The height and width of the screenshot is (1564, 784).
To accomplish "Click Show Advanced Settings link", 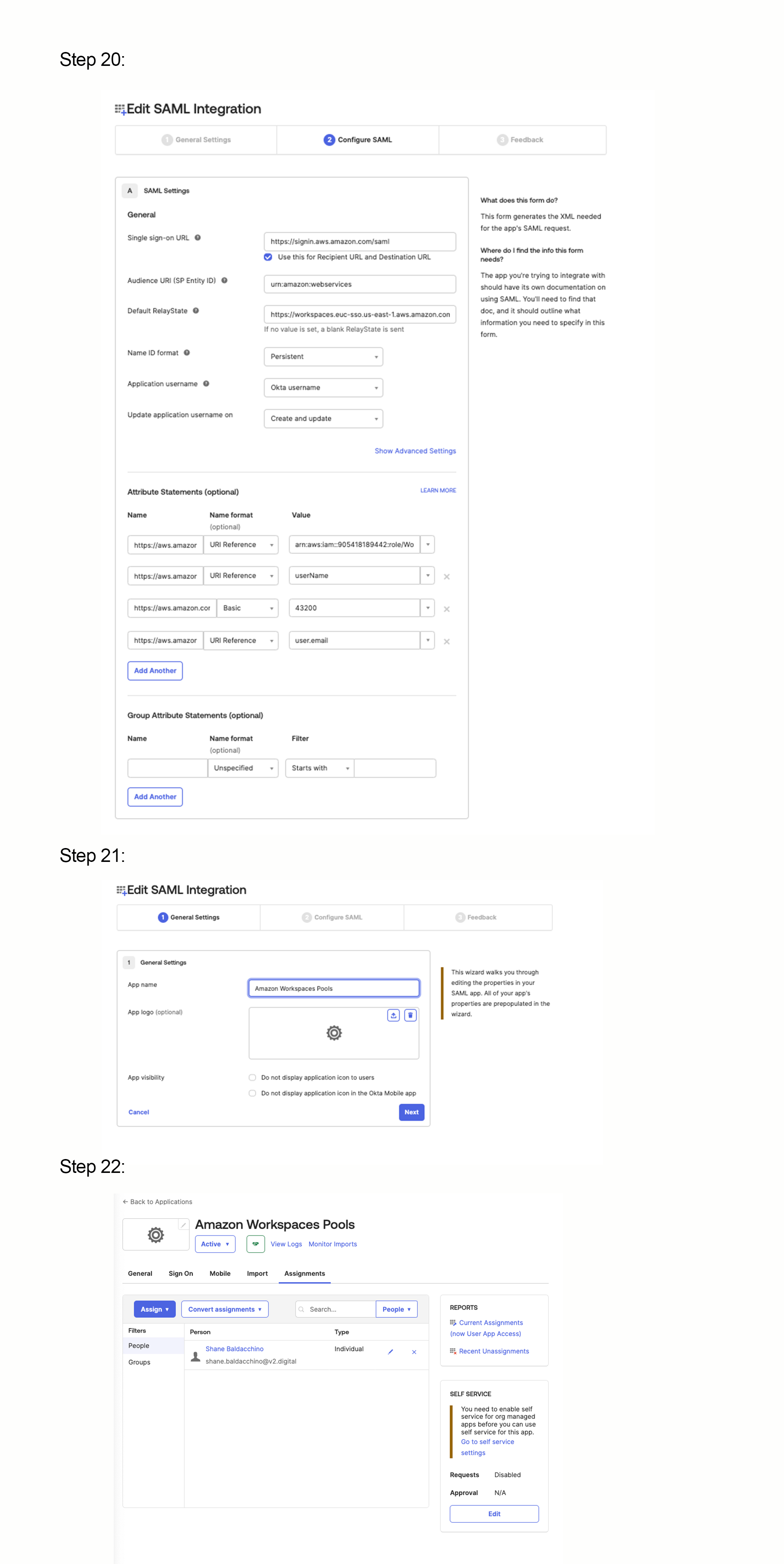I will 416,451.
